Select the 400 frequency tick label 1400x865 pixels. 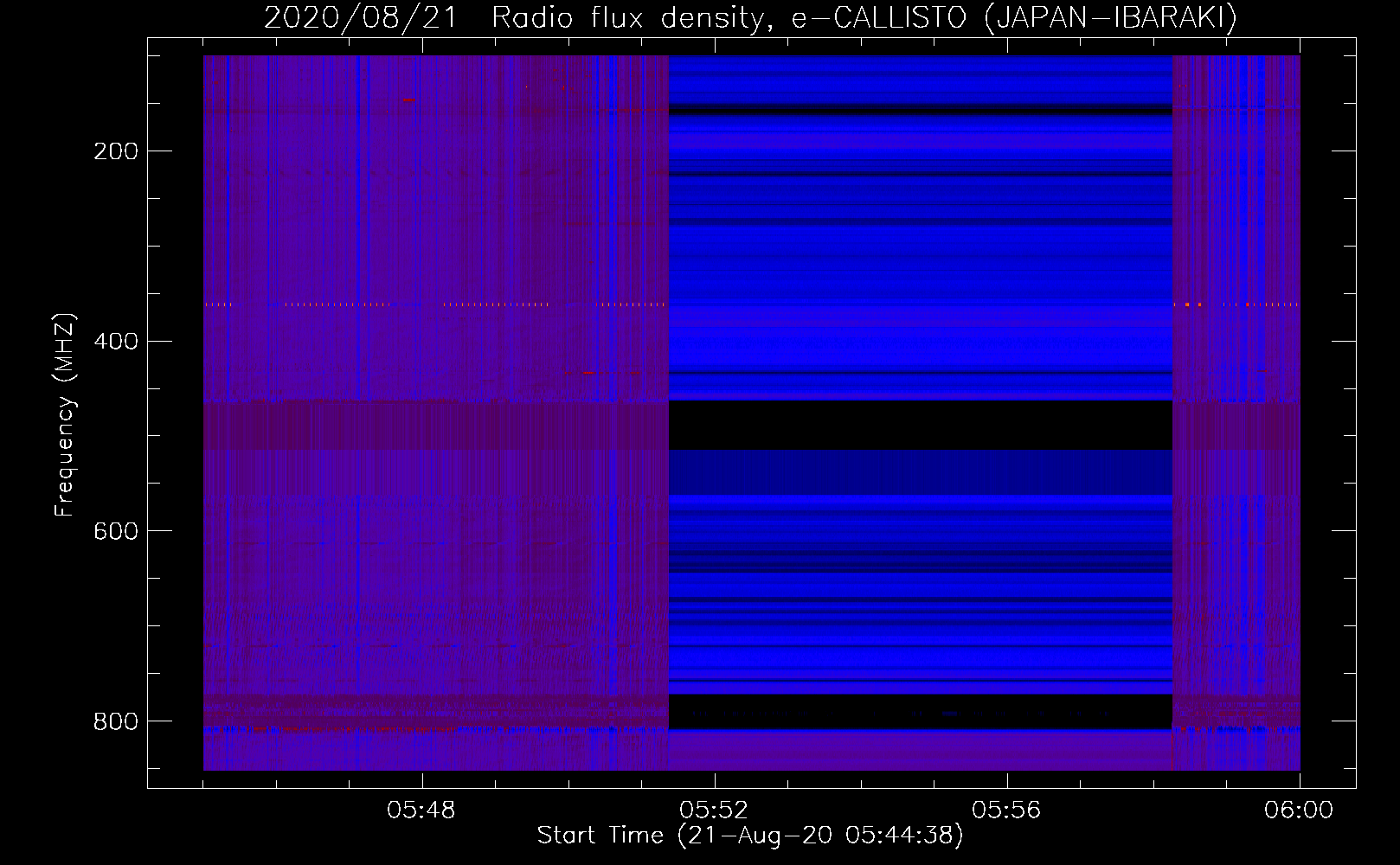(116, 341)
